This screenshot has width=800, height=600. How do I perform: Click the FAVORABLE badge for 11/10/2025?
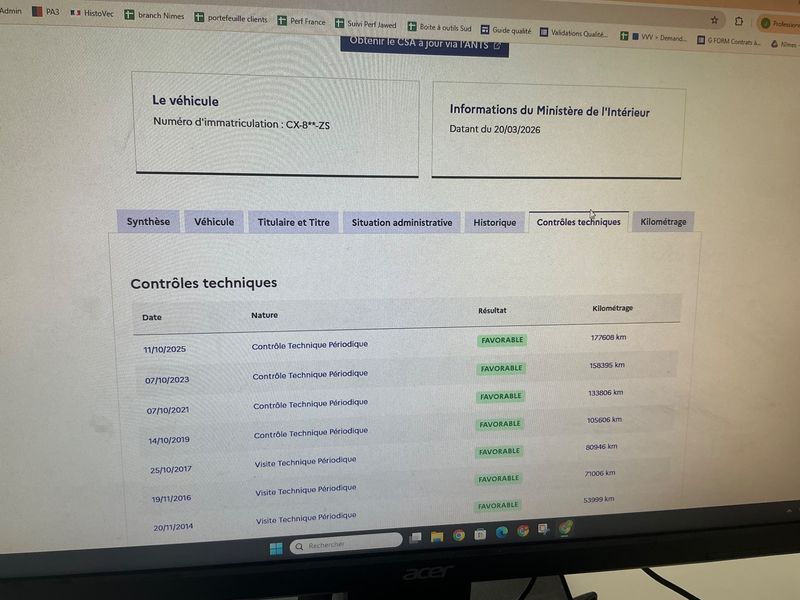coord(502,340)
